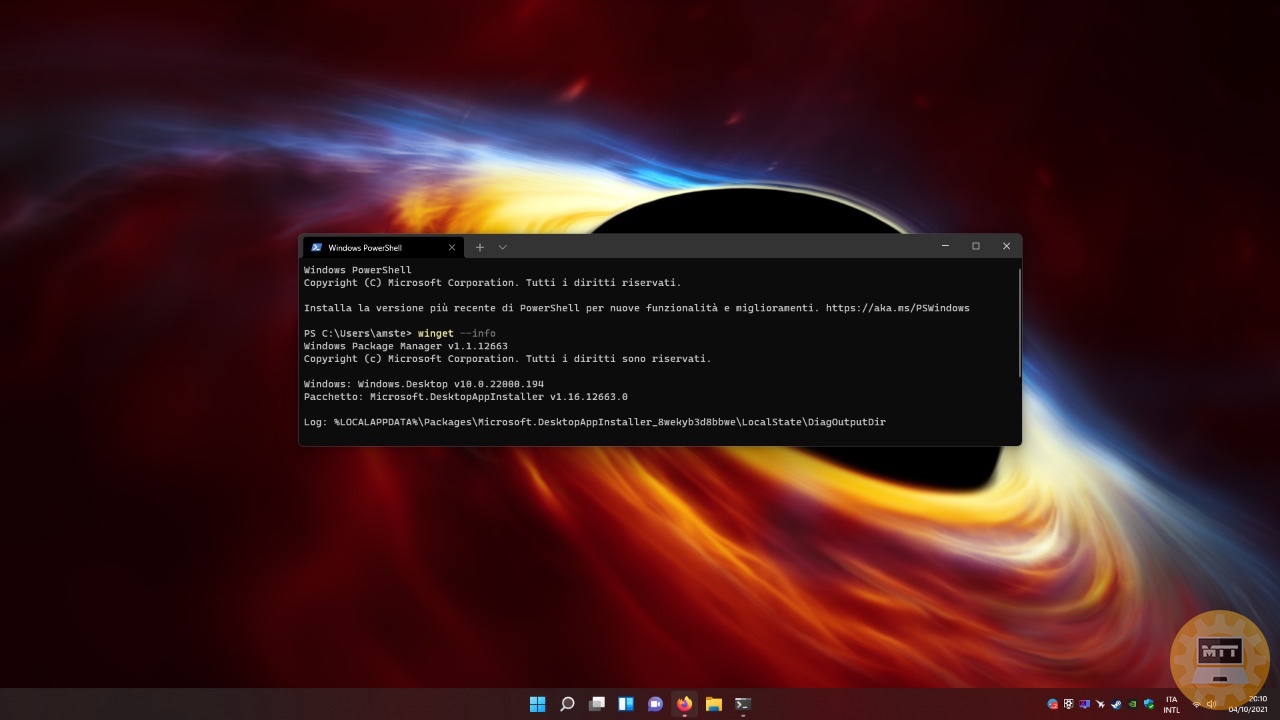Click the airplane tray icon

click(x=1100, y=704)
